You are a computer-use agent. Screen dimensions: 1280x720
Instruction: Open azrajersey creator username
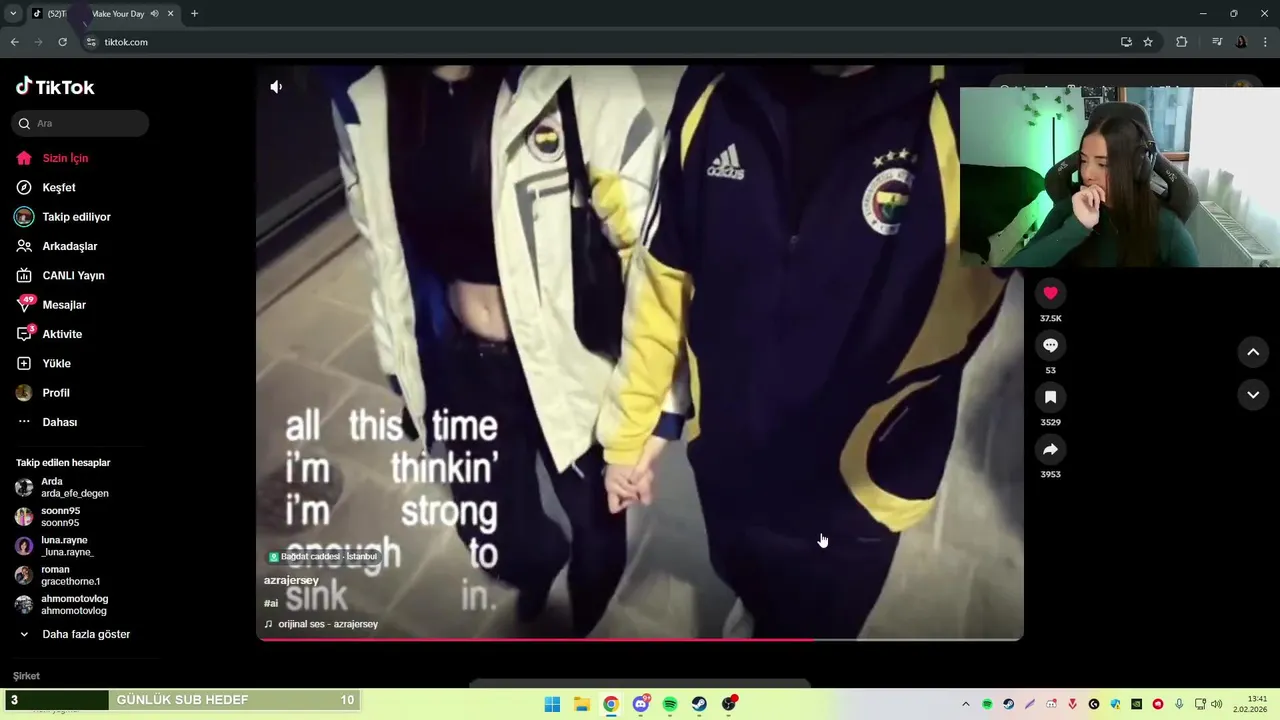pyautogui.click(x=291, y=580)
